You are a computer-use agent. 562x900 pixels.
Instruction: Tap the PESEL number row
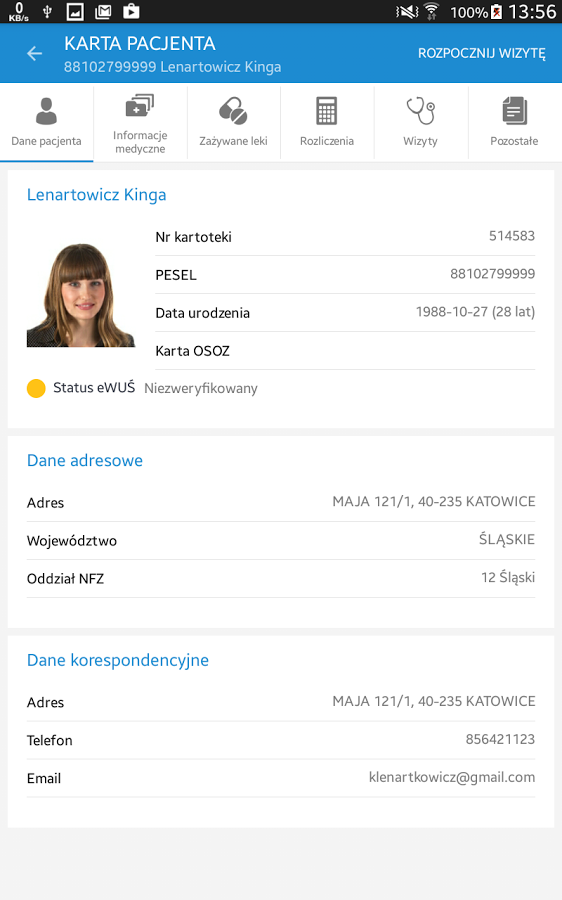click(345, 275)
